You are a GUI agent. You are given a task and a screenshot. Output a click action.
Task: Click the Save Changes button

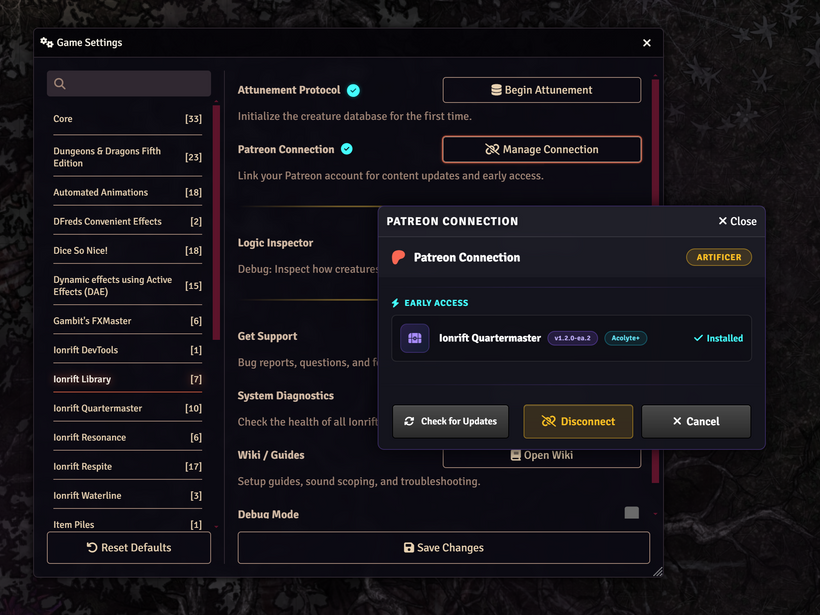pos(443,547)
